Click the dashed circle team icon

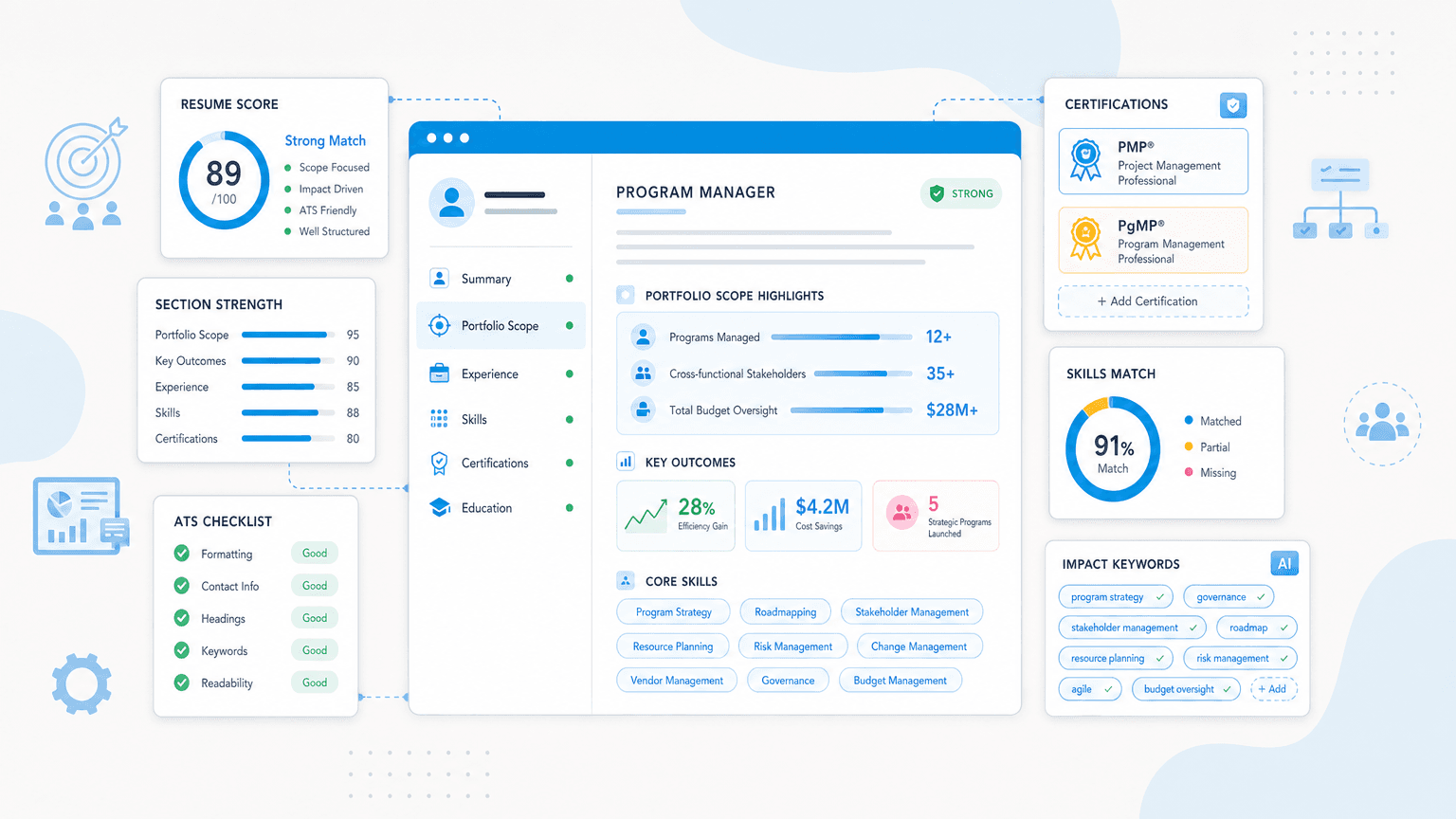tap(1382, 424)
